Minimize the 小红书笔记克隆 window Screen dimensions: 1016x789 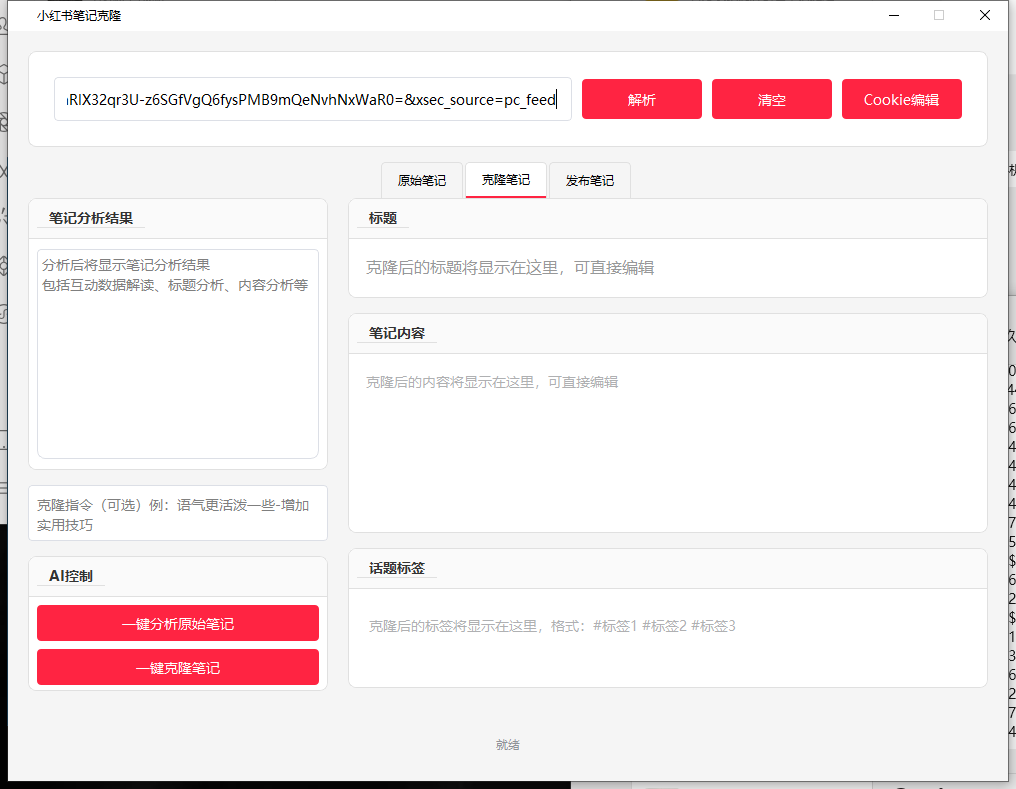click(x=893, y=15)
